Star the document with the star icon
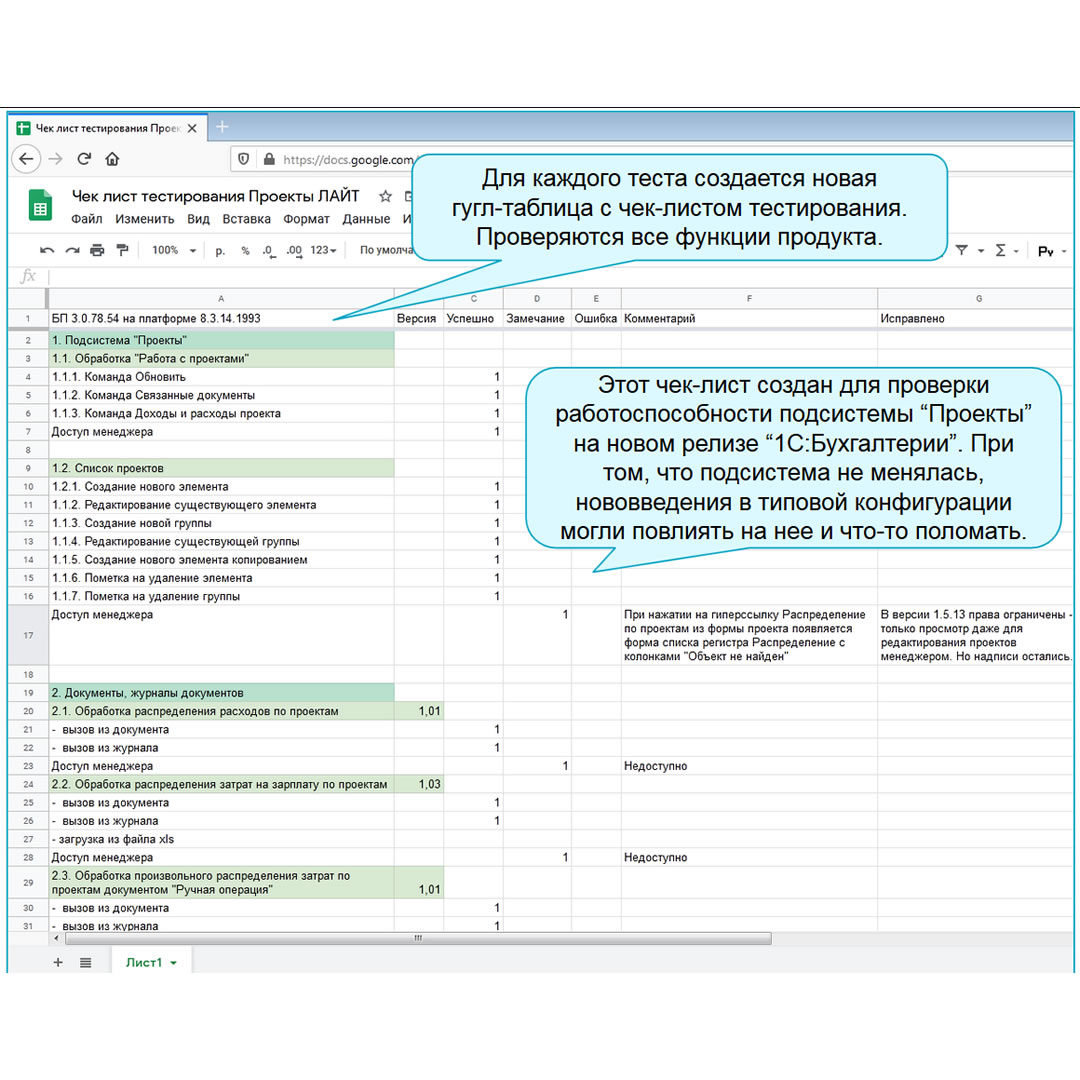 tap(385, 196)
